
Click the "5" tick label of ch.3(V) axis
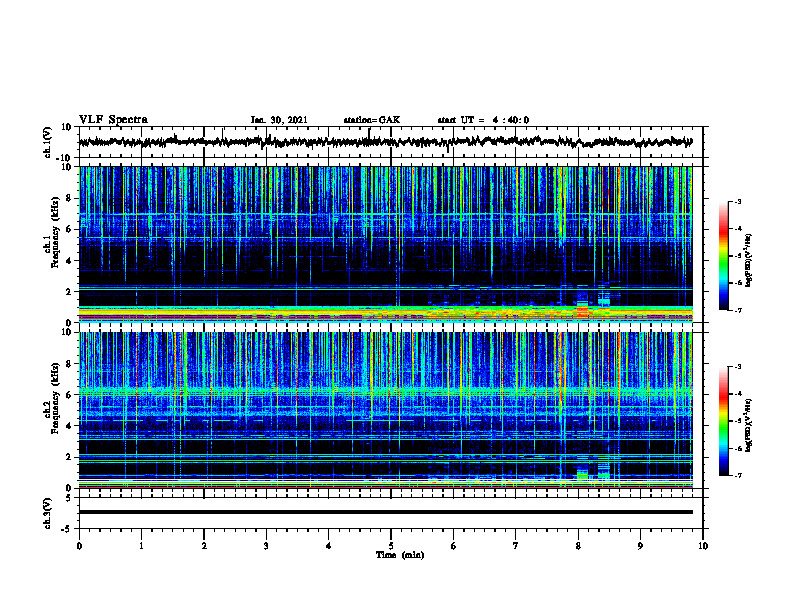click(70, 497)
